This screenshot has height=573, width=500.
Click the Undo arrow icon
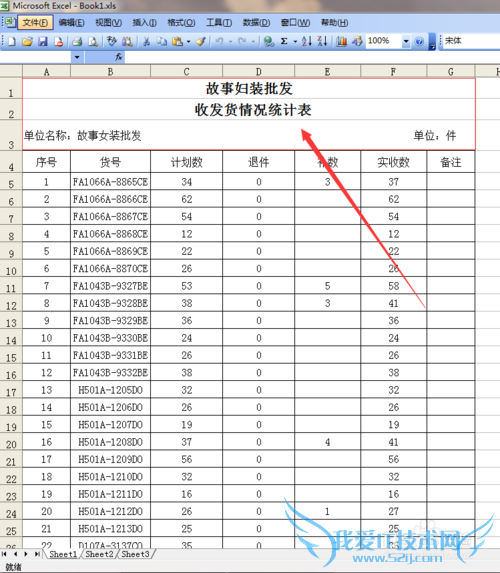(219, 41)
